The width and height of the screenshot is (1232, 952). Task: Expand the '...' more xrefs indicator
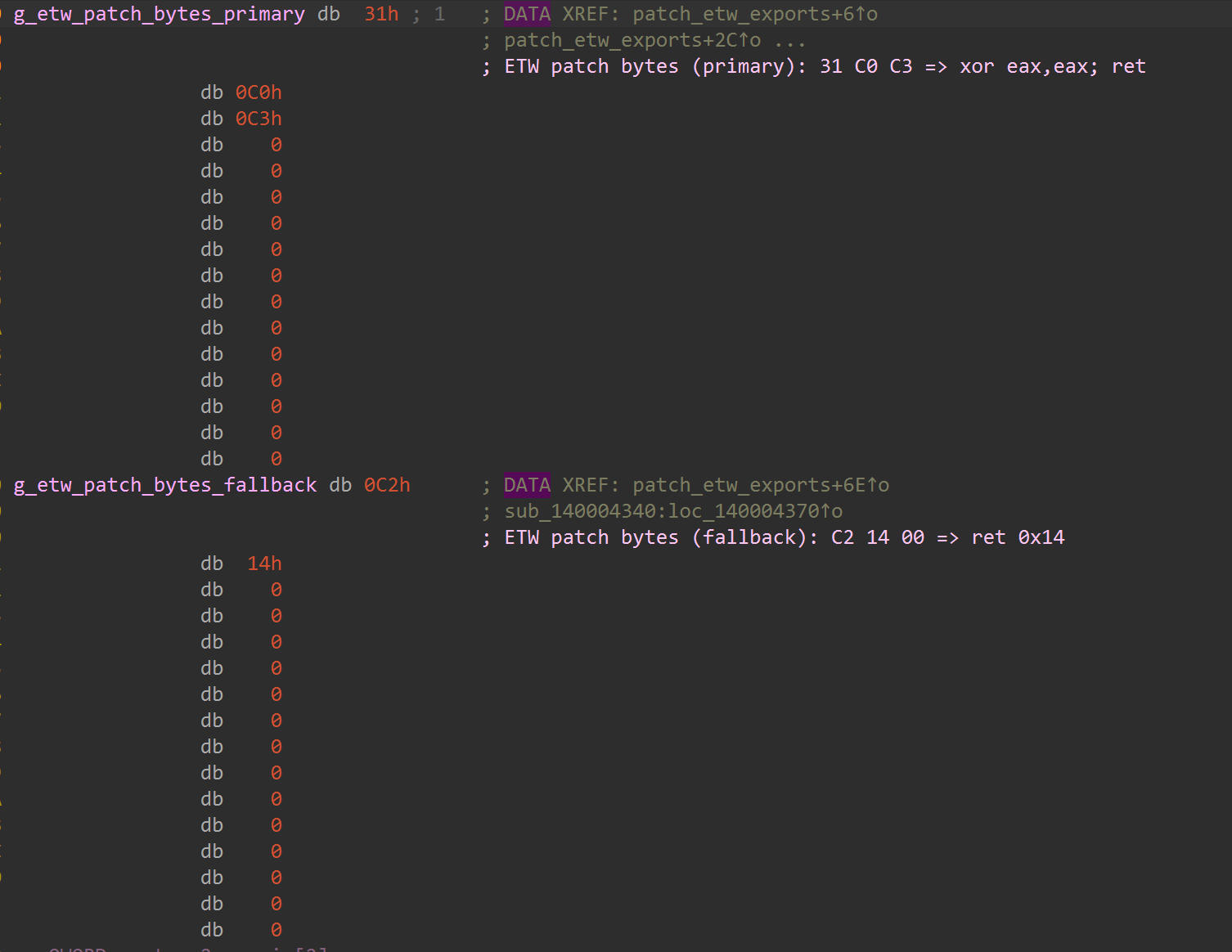[x=789, y=41]
